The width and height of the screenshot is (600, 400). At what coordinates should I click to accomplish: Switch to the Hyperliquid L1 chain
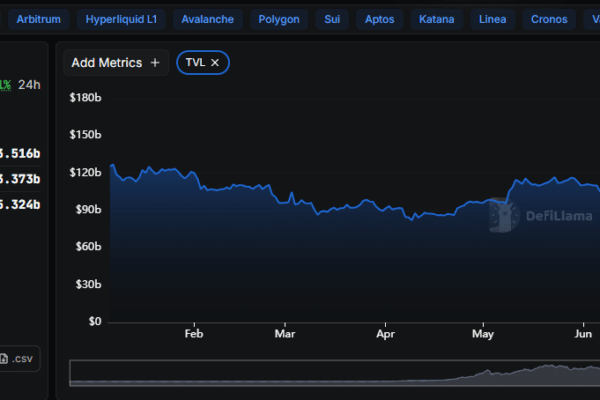pyautogui.click(x=120, y=19)
